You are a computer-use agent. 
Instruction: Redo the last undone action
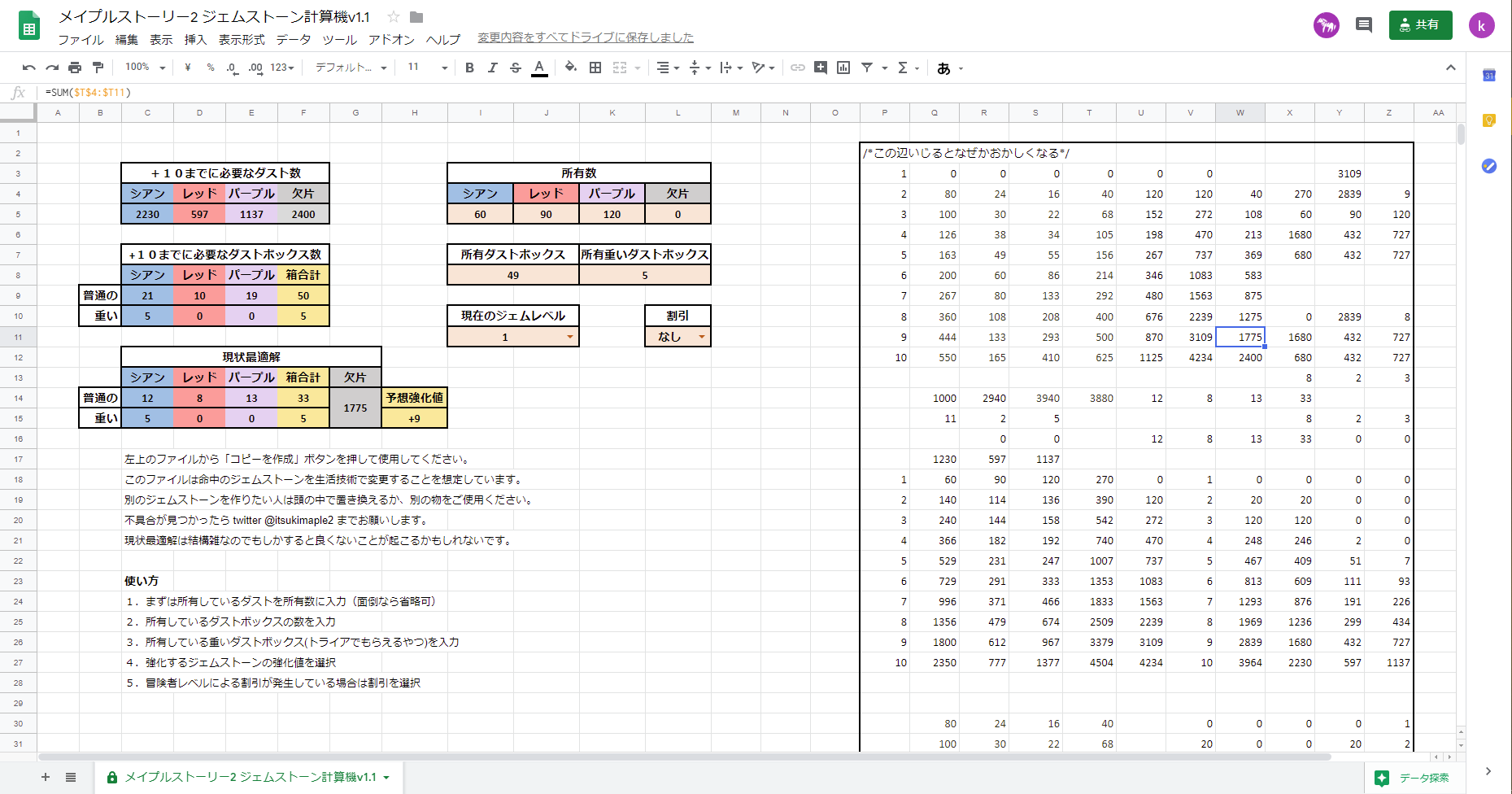pyautogui.click(x=52, y=68)
